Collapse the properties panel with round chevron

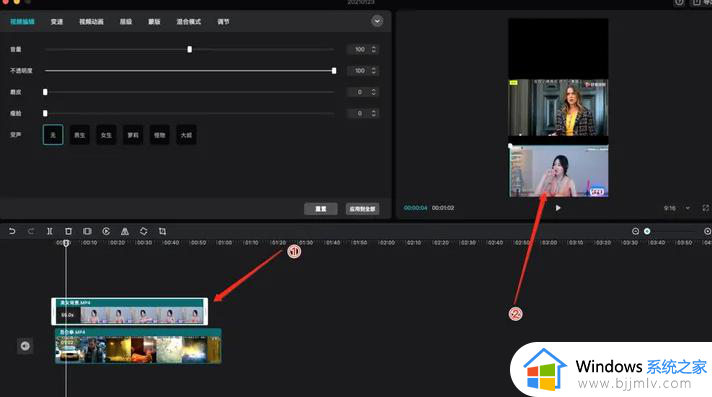[x=377, y=21]
